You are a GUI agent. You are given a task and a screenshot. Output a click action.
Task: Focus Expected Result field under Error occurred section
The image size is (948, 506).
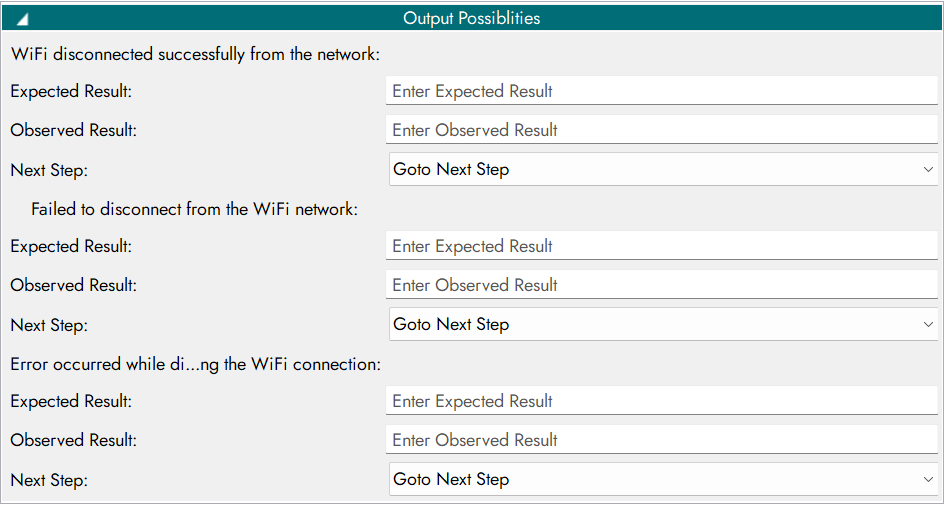click(x=662, y=401)
